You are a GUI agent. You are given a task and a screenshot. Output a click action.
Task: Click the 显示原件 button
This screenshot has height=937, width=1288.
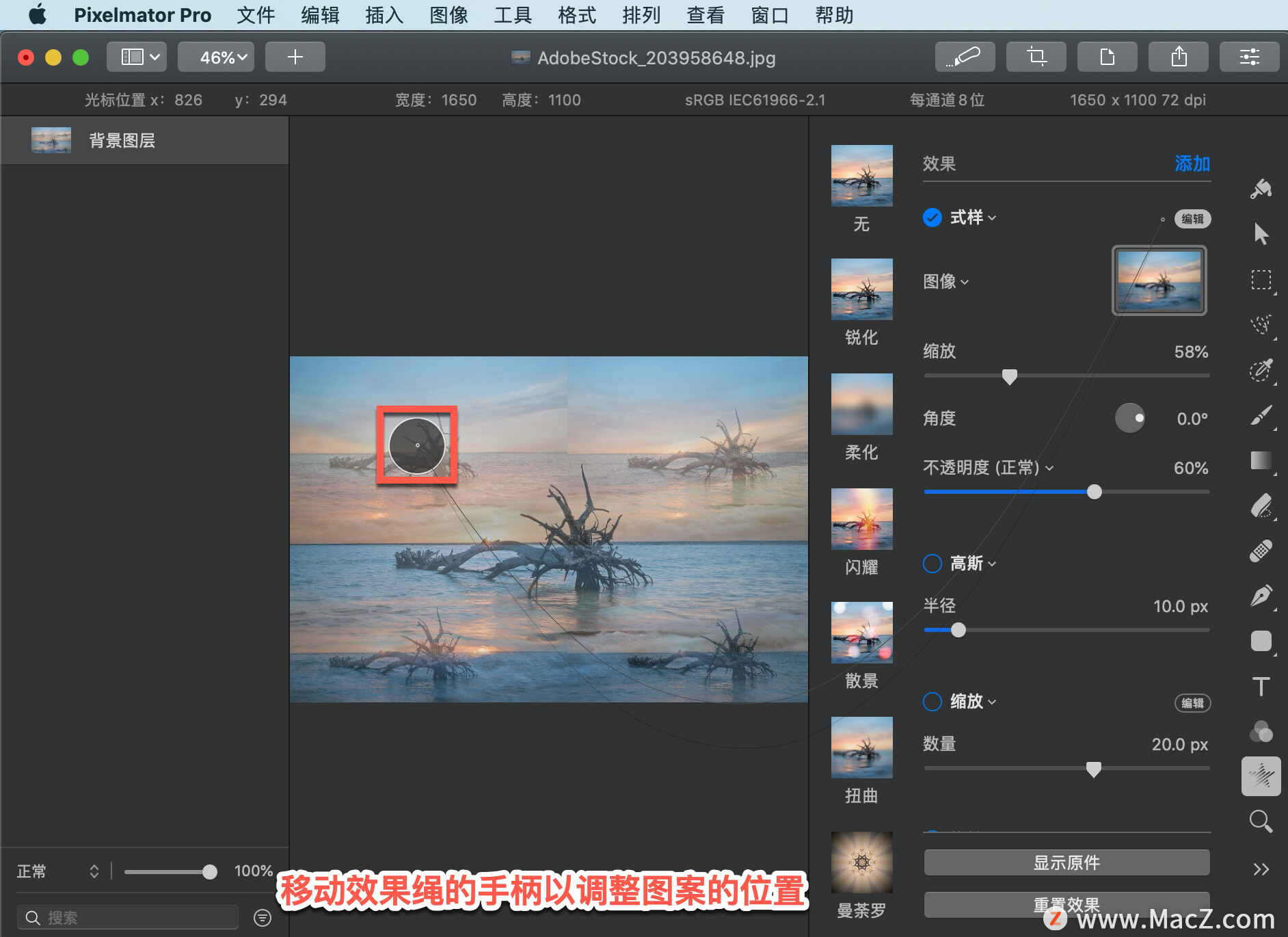tap(1066, 862)
